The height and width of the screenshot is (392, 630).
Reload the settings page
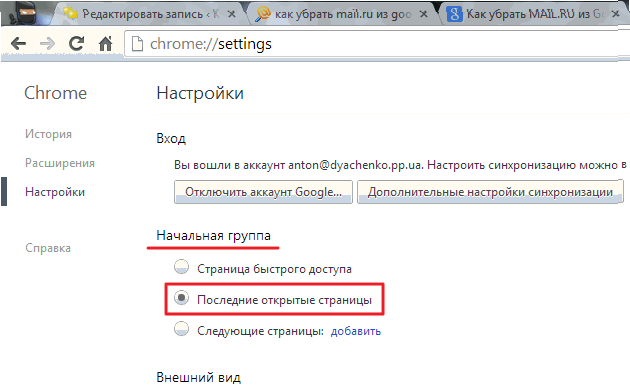(x=76, y=43)
